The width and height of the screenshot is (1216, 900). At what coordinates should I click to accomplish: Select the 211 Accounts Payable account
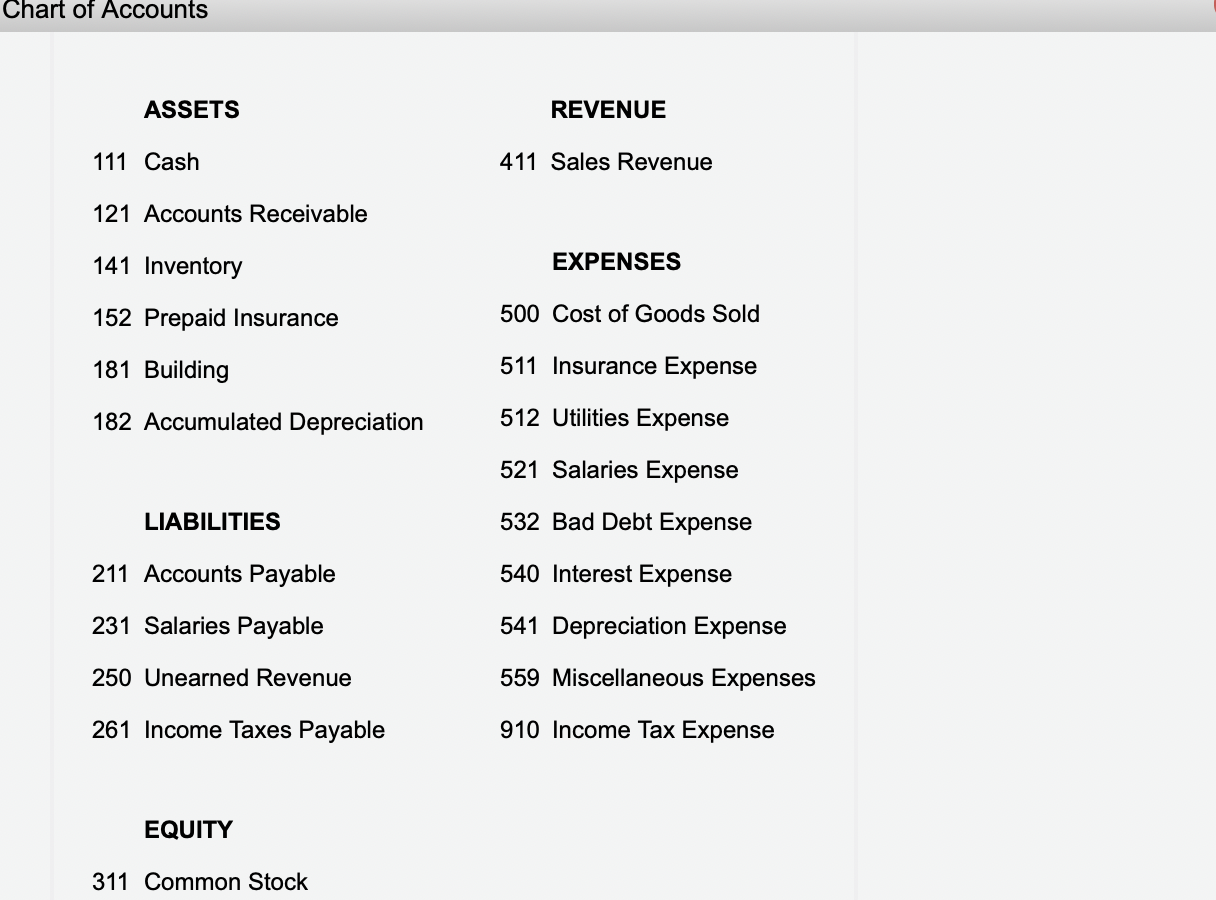coord(214,574)
